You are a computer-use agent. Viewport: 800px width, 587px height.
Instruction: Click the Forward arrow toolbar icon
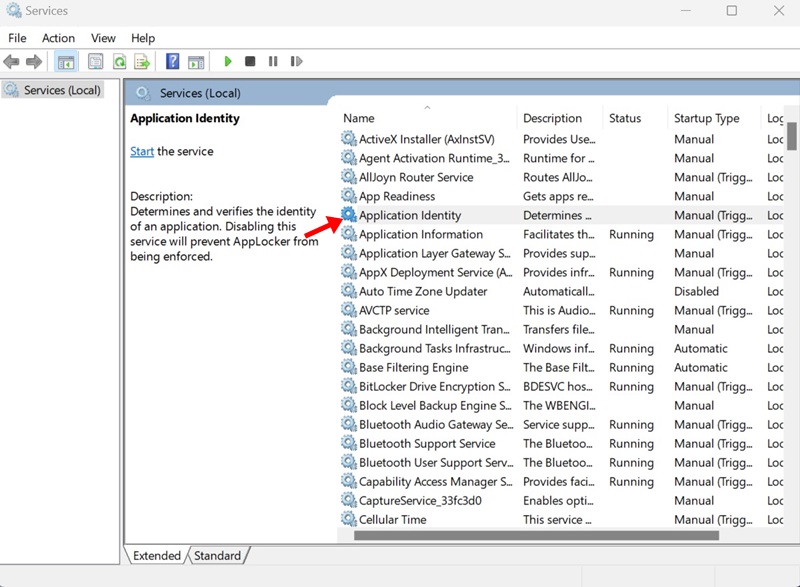34,62
